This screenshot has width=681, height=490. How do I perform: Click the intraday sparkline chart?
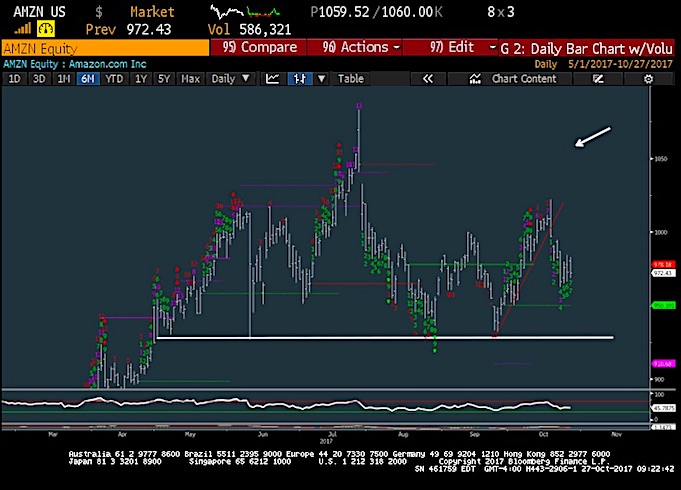pyautogui.click(x=245, y=12)
